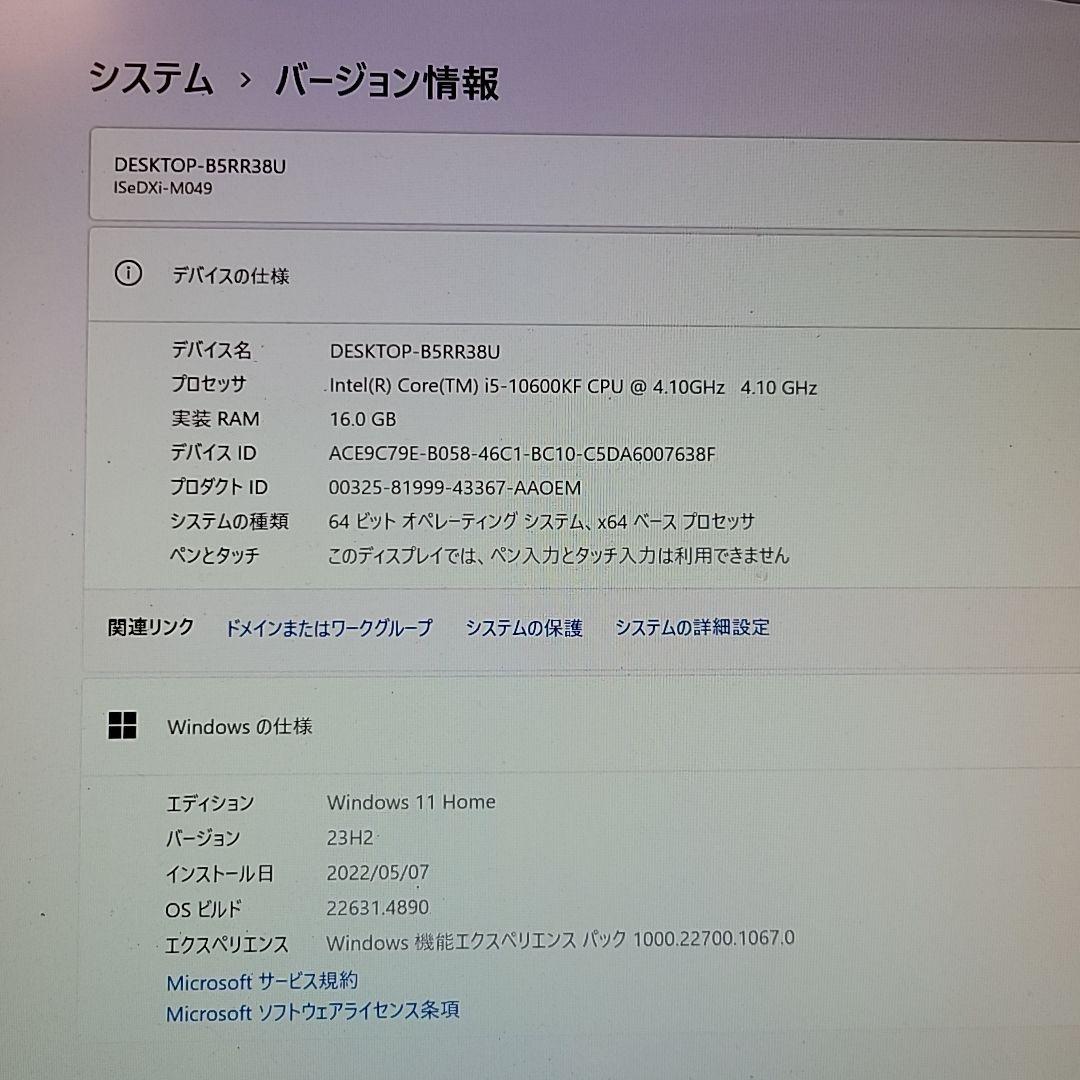This screenshot has height=1080, width=1080.
Task: Open Microsoft ソフトウェアライセンス条項
Action: (312, 1011)
